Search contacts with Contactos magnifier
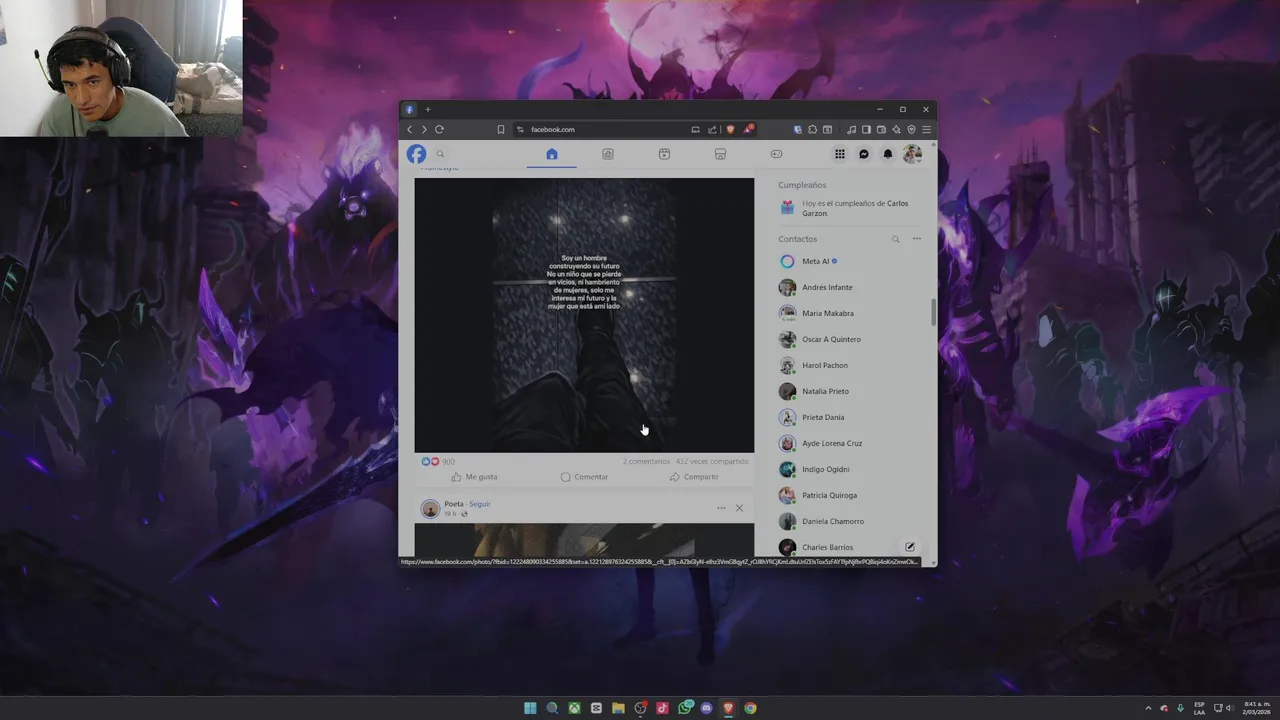The image size is (1280, 720). [895, 239]
